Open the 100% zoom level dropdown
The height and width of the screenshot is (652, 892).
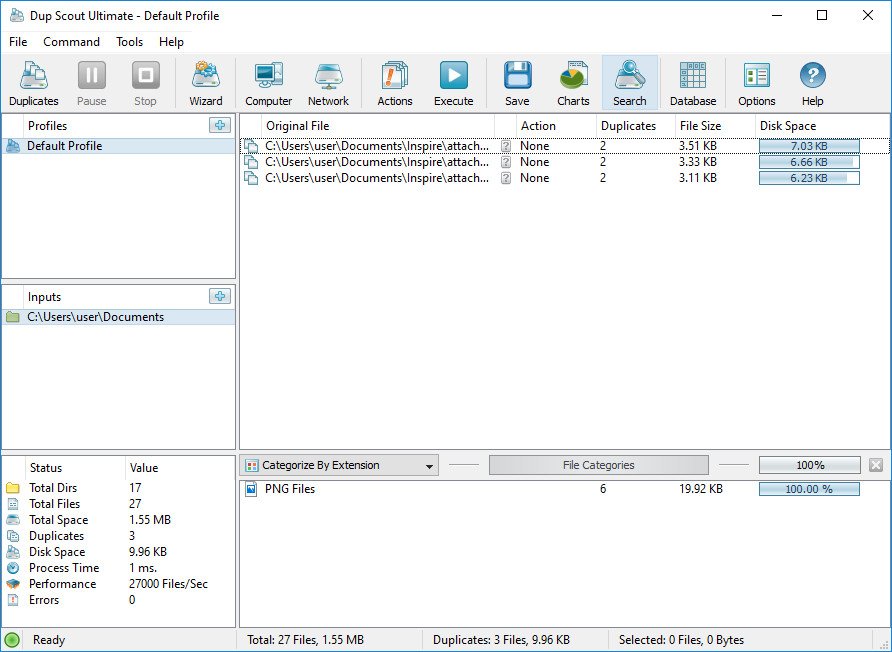pos(808,464)
